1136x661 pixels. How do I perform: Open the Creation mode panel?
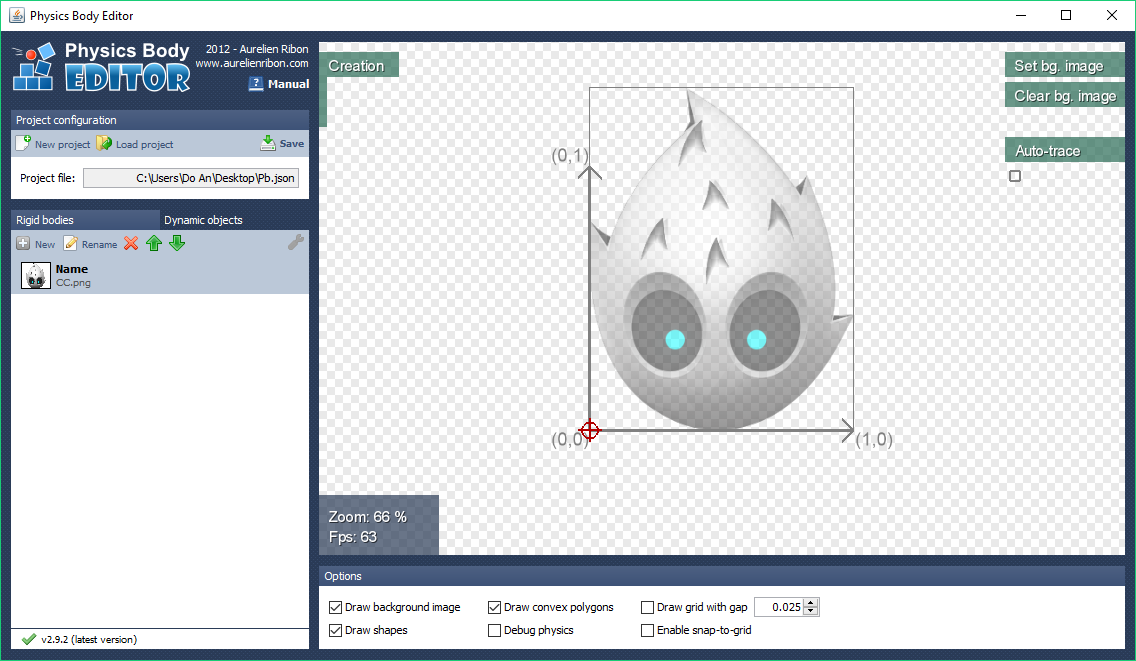359,65
